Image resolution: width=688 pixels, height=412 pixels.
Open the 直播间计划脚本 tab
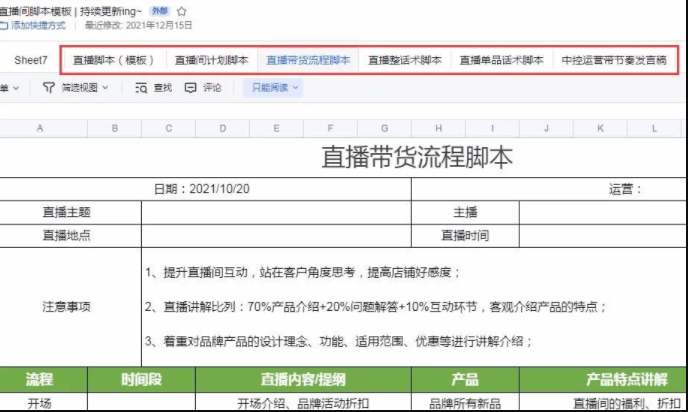(x=211, y=60)
